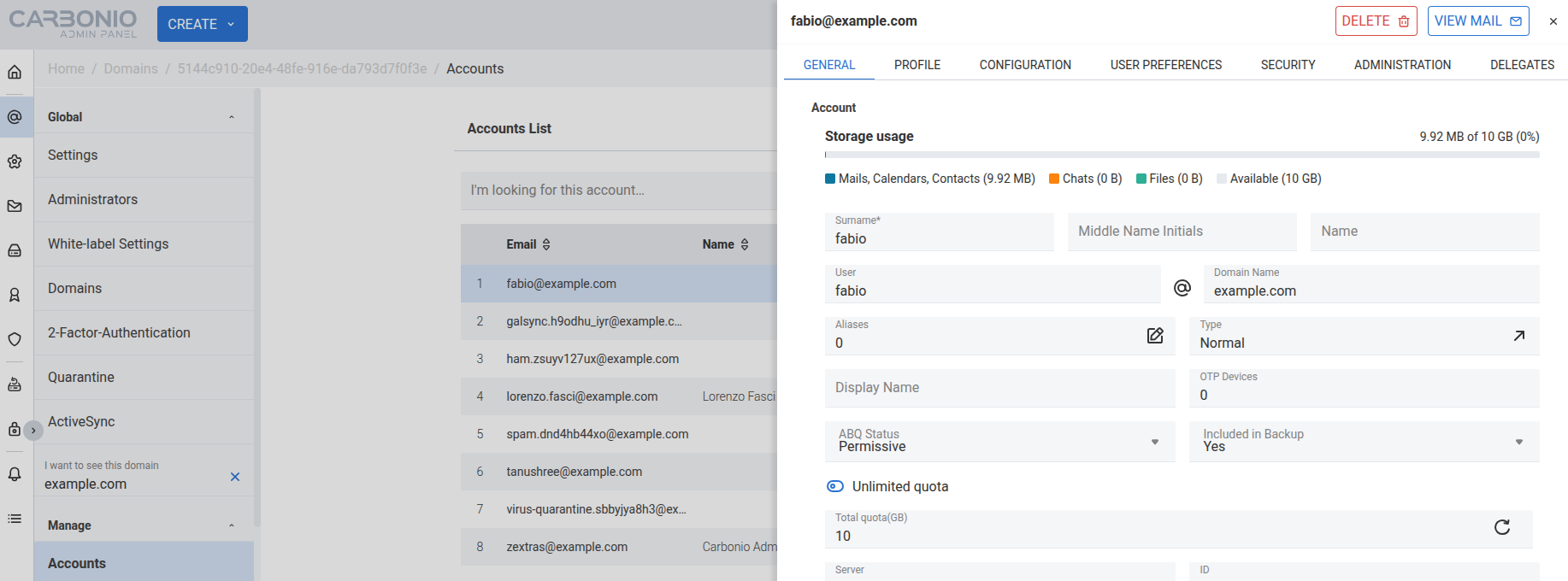Click the VIEW MAIL button
The image size is (1568, 581).
coord(1478,21)
